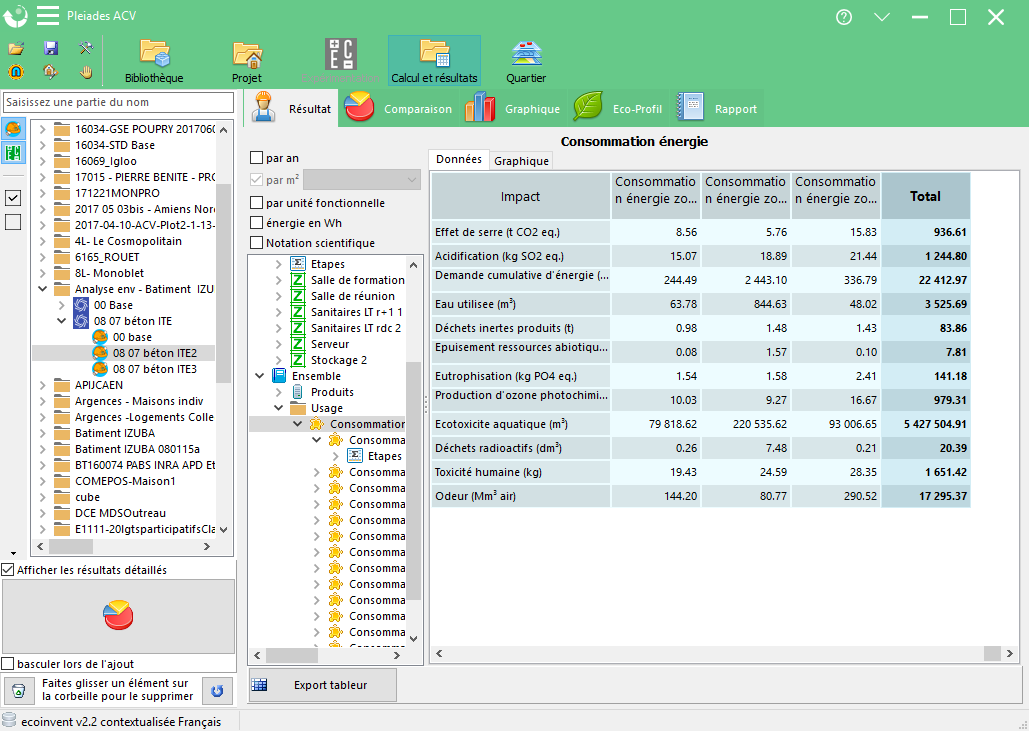
Task: Select the Données sub-tab
Action: point(459,159)
